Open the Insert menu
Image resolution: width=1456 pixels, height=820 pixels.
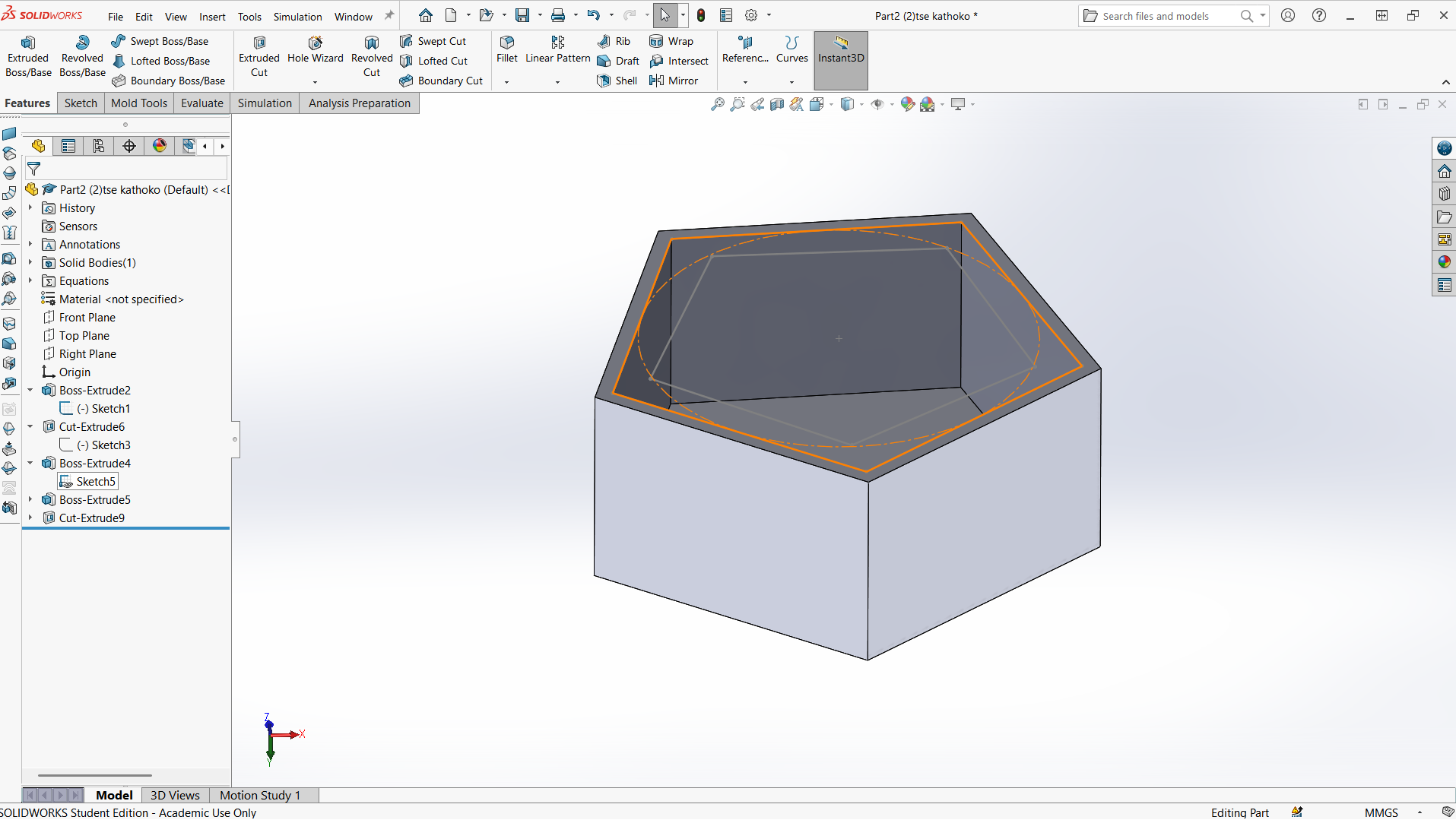click(212, 17)
